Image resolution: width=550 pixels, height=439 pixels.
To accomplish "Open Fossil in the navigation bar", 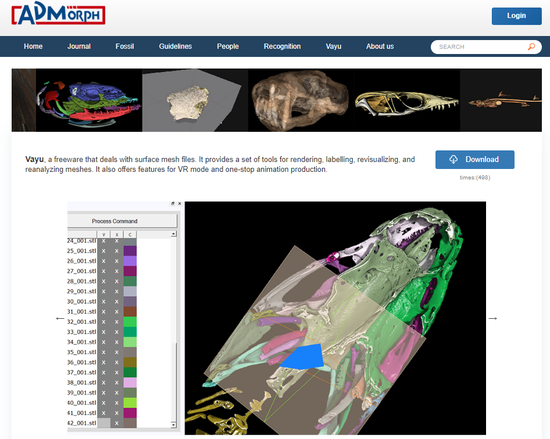I will [x=125, y=46].
